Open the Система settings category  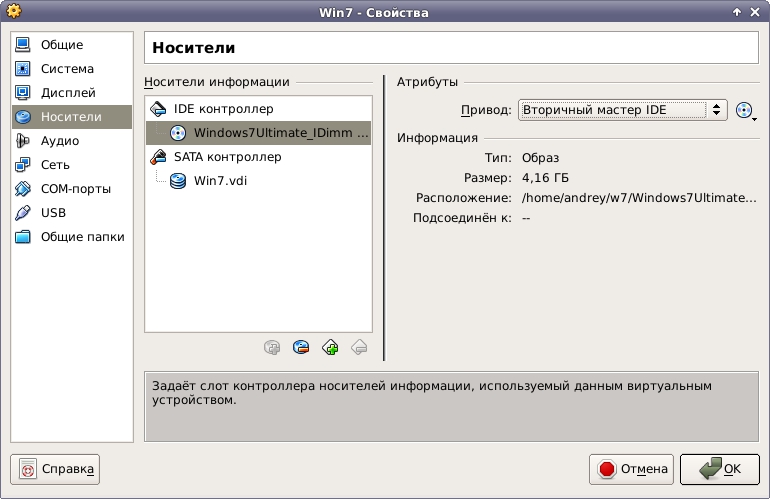[72, 69]
